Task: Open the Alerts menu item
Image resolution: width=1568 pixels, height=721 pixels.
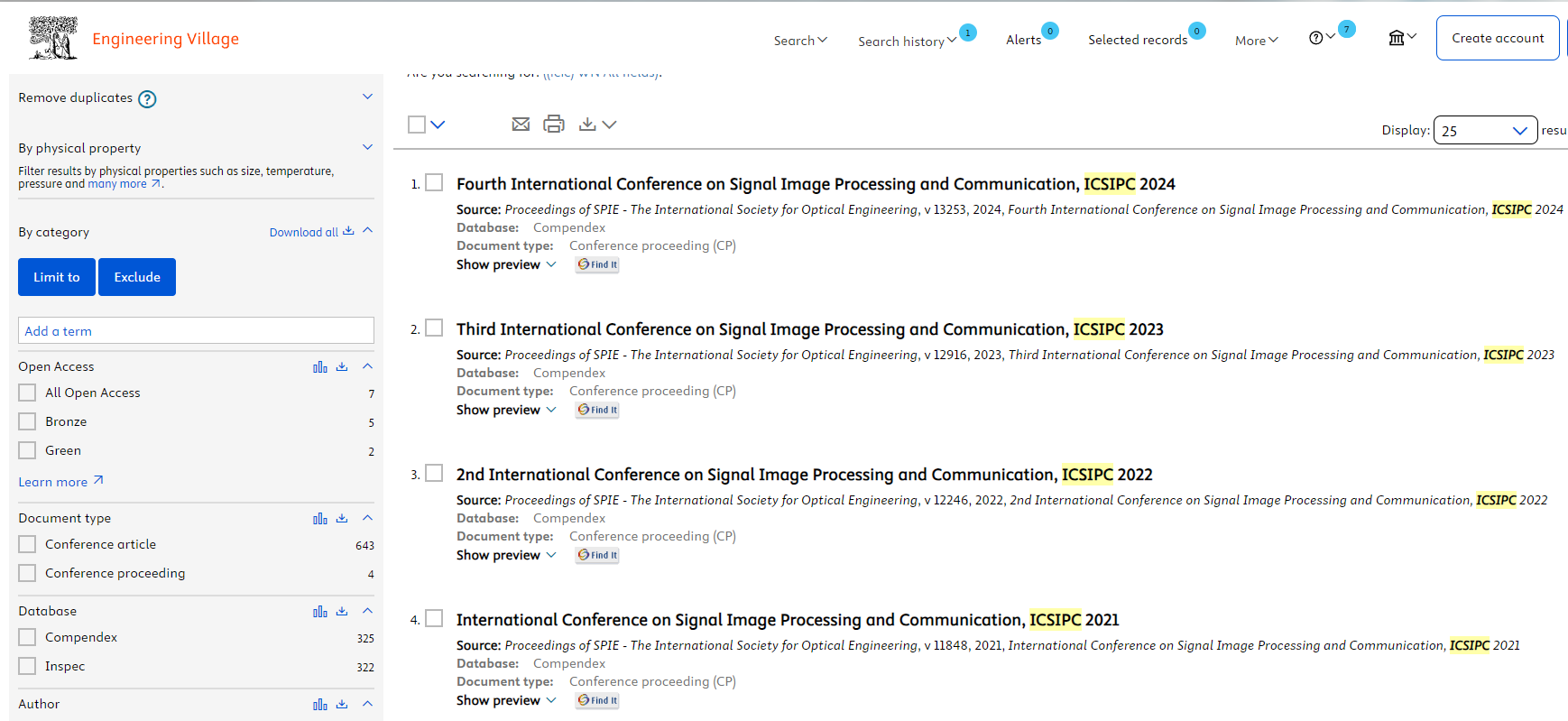Action: (x=1023, y=40)
